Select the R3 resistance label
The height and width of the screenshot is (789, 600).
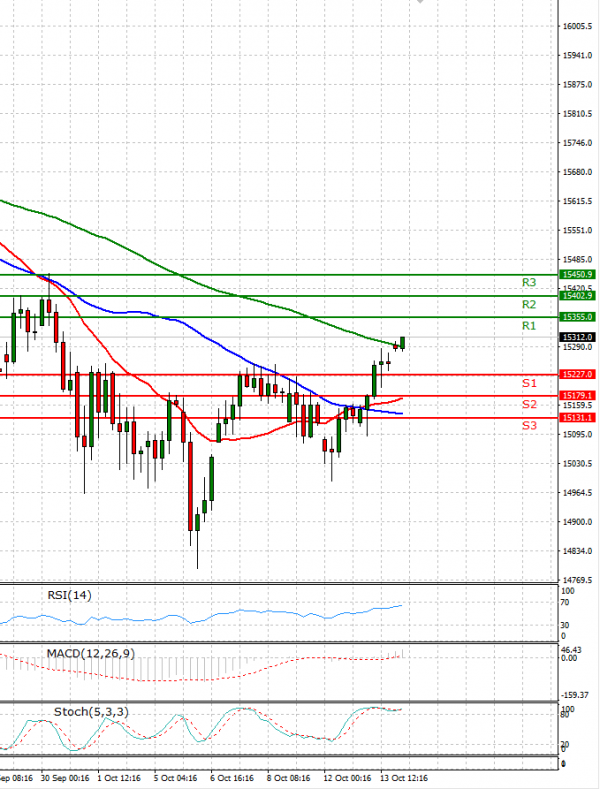[x=529, y=283]
